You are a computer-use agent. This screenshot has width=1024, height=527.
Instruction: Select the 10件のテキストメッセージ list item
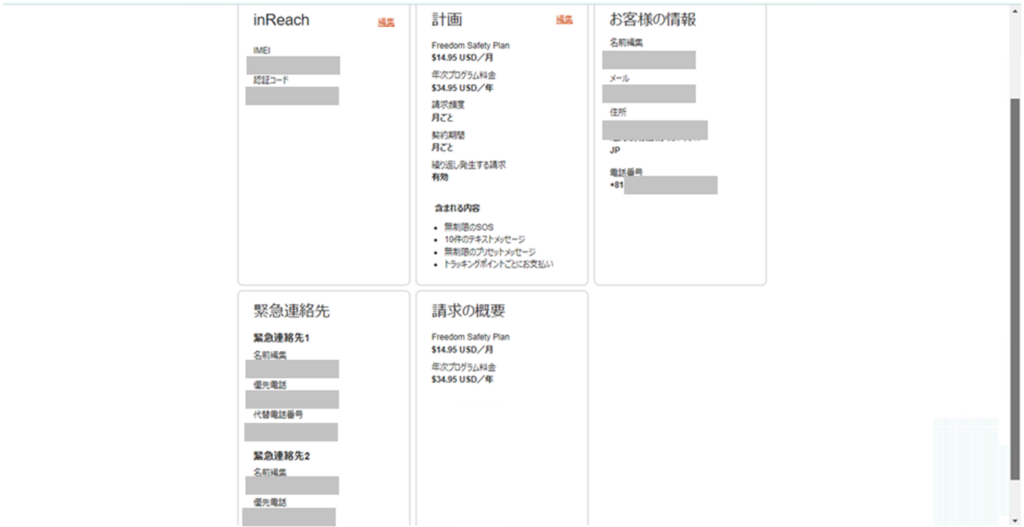[x=484, y=240]
